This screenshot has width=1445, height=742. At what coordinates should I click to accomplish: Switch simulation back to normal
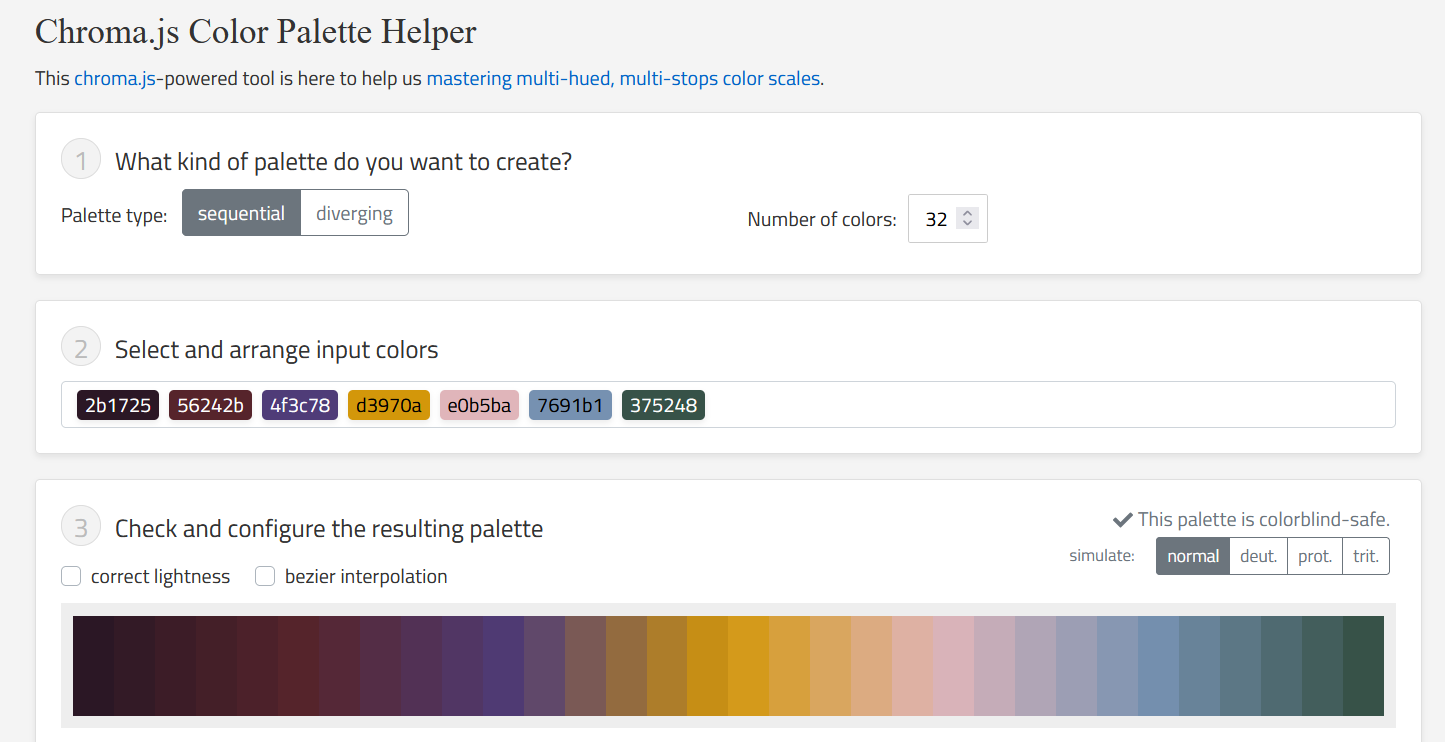1193,556
